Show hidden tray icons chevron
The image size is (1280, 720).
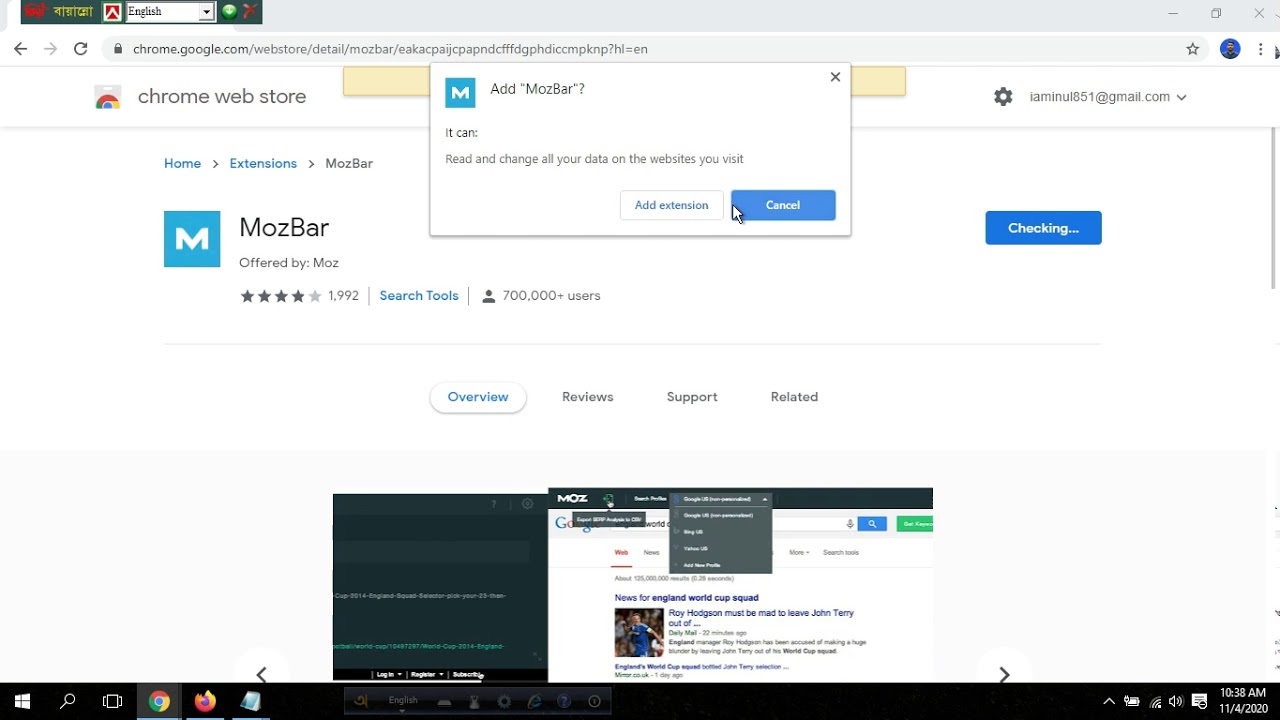(x=1108, y=702)
